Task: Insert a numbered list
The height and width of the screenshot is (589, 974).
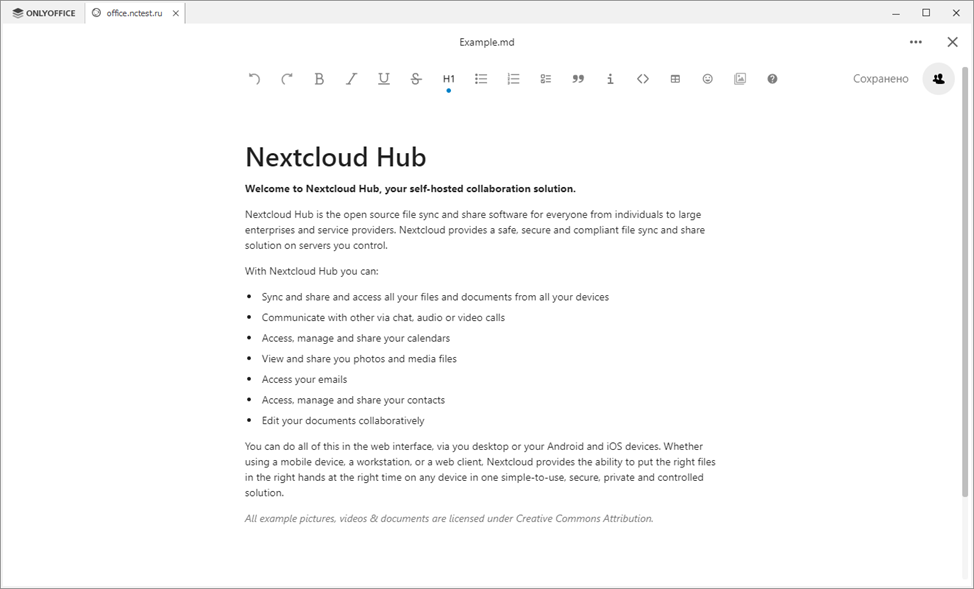Action: tap(513, 79)
